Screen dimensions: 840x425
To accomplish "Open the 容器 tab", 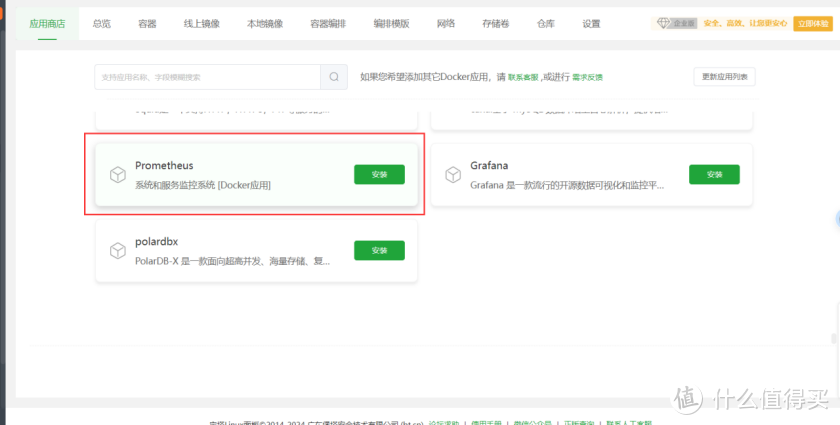I will (x=147, y=24).
